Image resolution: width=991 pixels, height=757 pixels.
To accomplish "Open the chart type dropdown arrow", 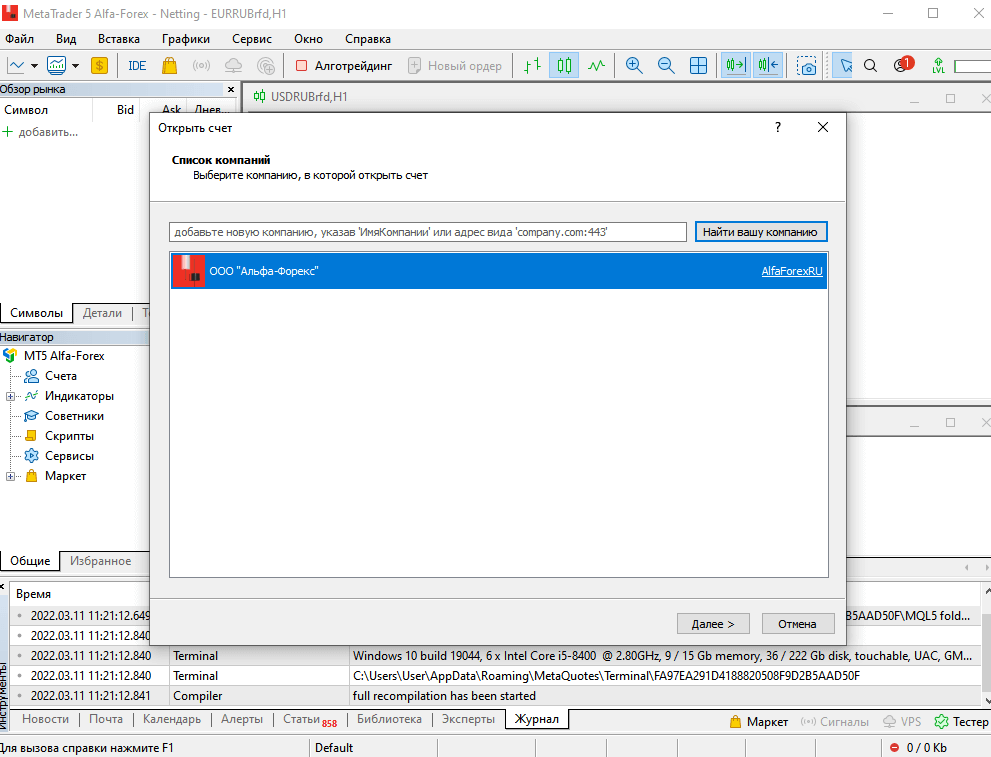I will tap(34, 66).
